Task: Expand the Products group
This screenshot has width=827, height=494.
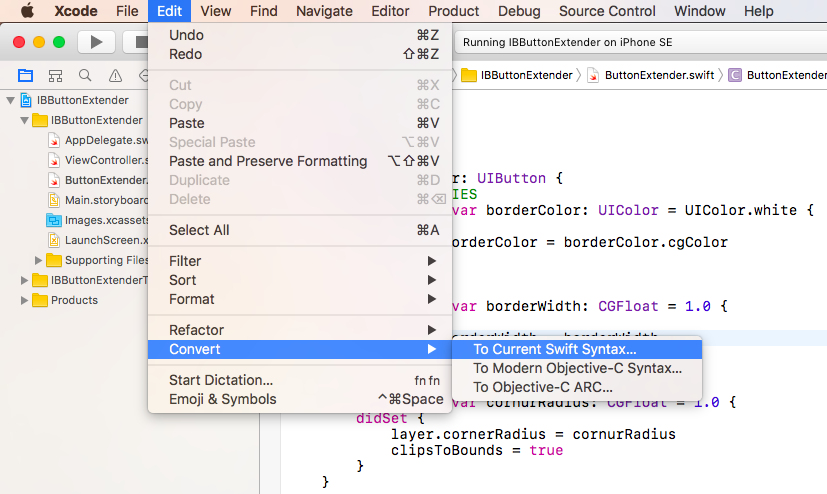Action: [24, 301]
